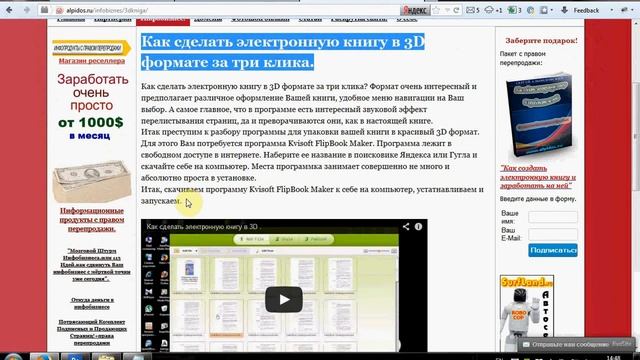640x360 pixels.
Task: Click the video title 'Как сделать электронную книгу в 3D'
Action: (203, 227)
